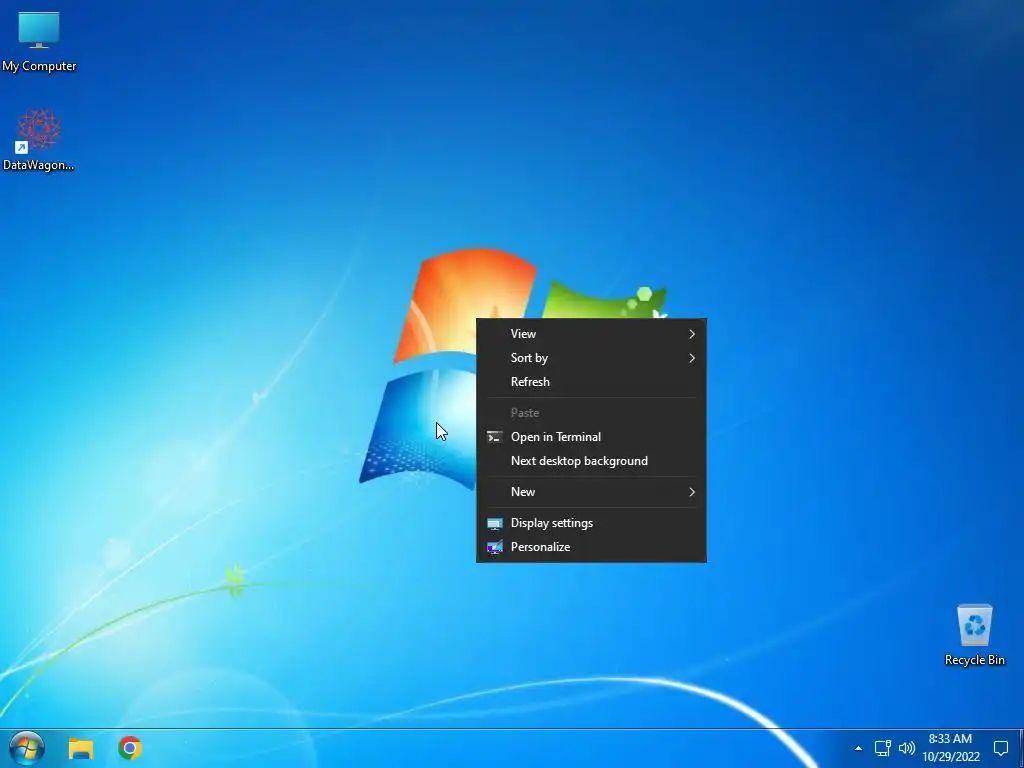Select the DataWagon desktop shortcut
Viewport: 1024px width, 768px height.
coord(39,140)
